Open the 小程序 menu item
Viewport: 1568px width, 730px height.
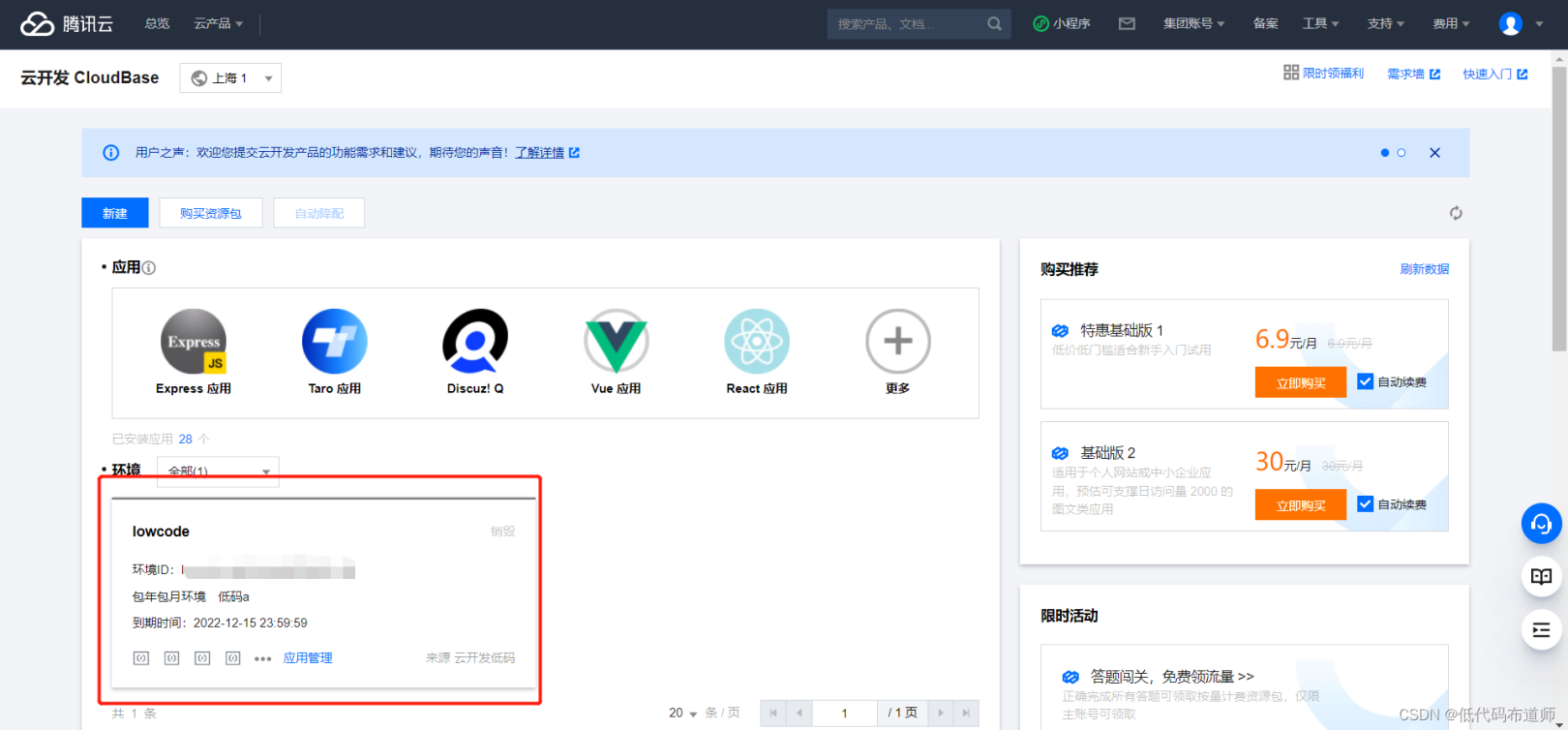[x=1062, y=24]
